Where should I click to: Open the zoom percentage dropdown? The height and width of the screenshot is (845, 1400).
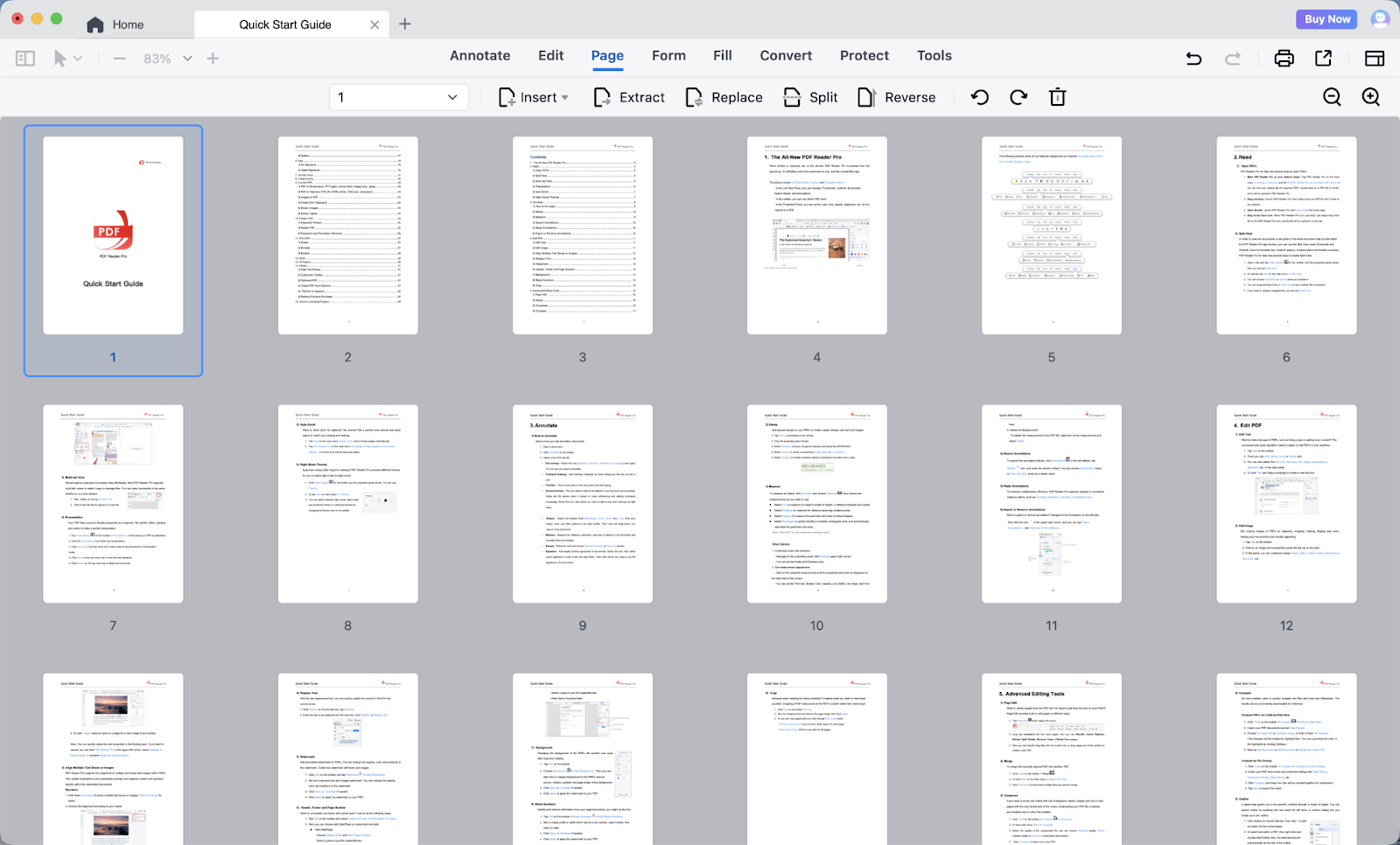(x=187, y=59)
